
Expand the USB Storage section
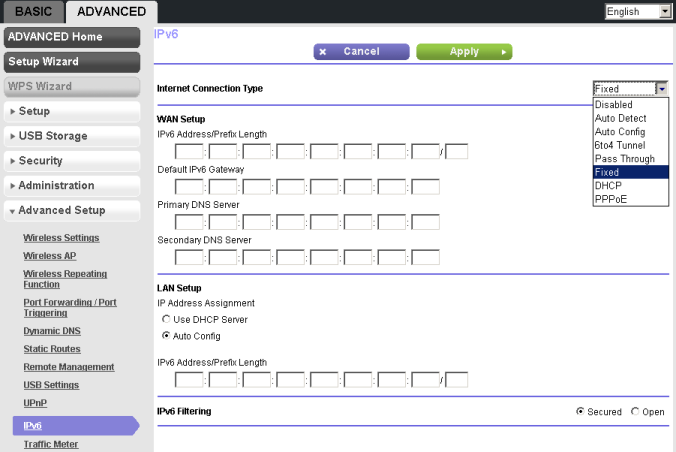(72, 136)
